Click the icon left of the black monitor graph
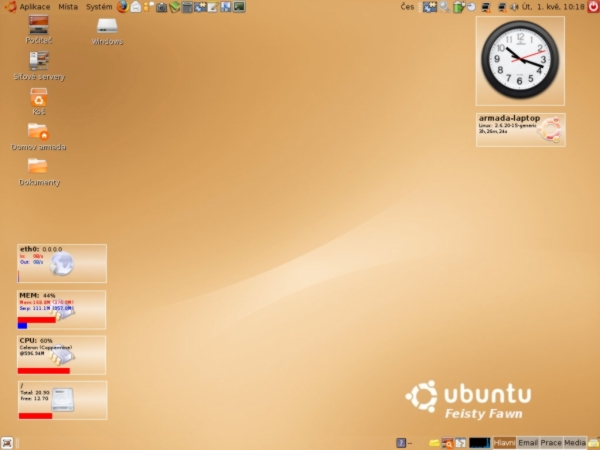The width and height of the screenshot is (600, 450). [460, 443]
